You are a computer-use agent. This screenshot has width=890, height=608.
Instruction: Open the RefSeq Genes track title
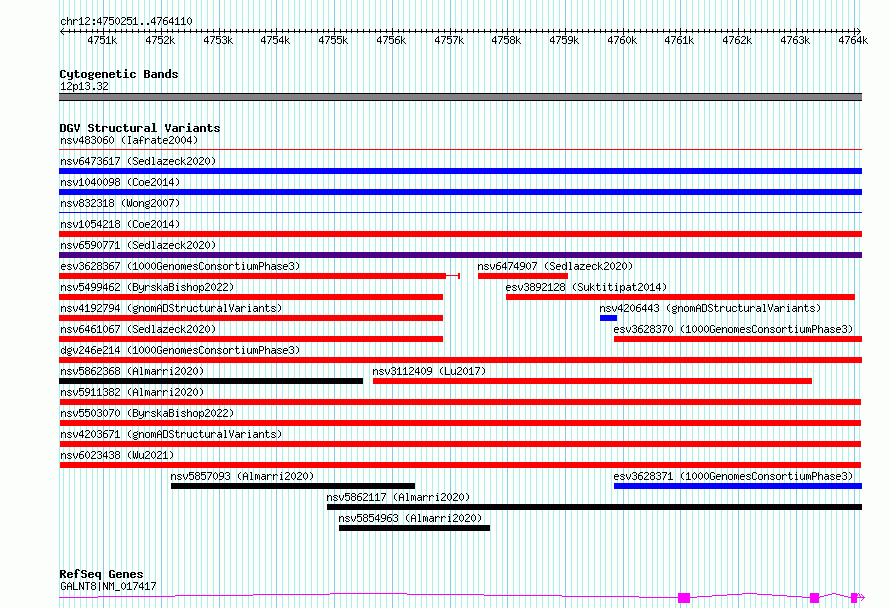pyautogui.click(x=102, y=574)
